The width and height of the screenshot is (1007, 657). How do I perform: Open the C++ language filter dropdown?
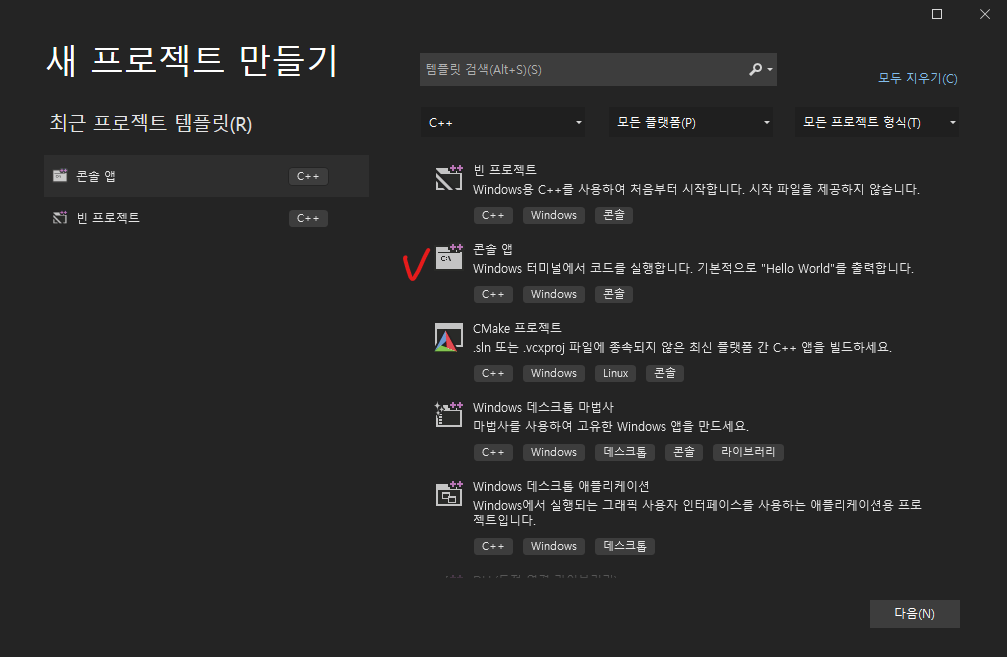pos(503,122)
